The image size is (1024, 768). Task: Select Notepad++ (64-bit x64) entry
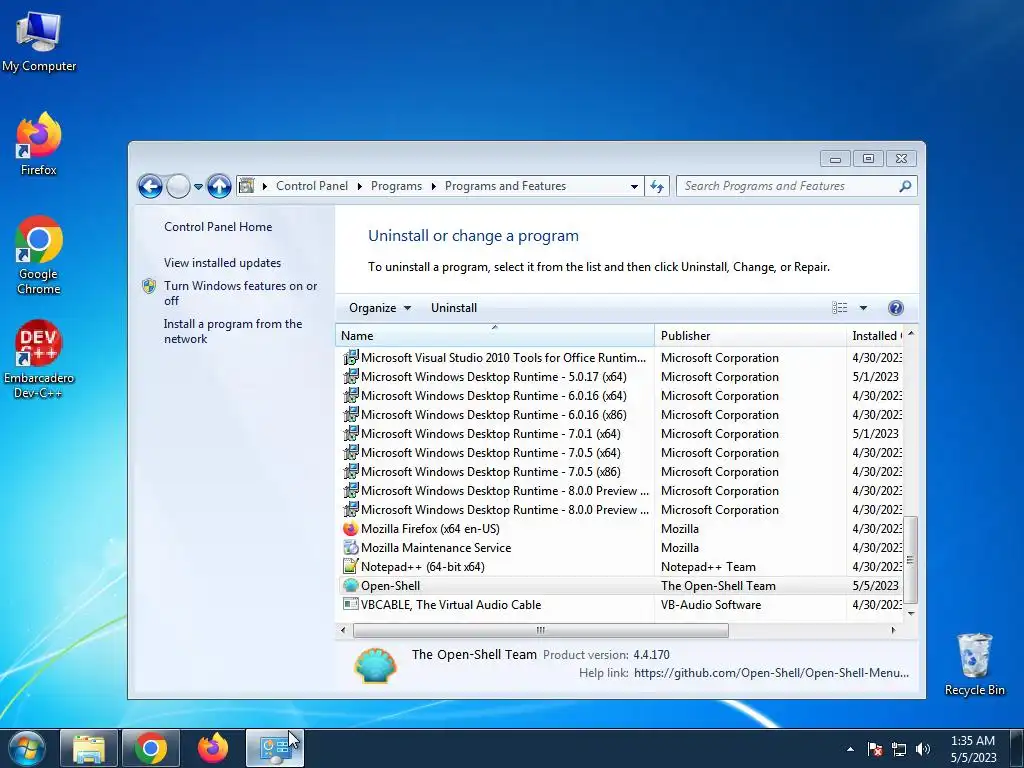click(x=622, y=567)
